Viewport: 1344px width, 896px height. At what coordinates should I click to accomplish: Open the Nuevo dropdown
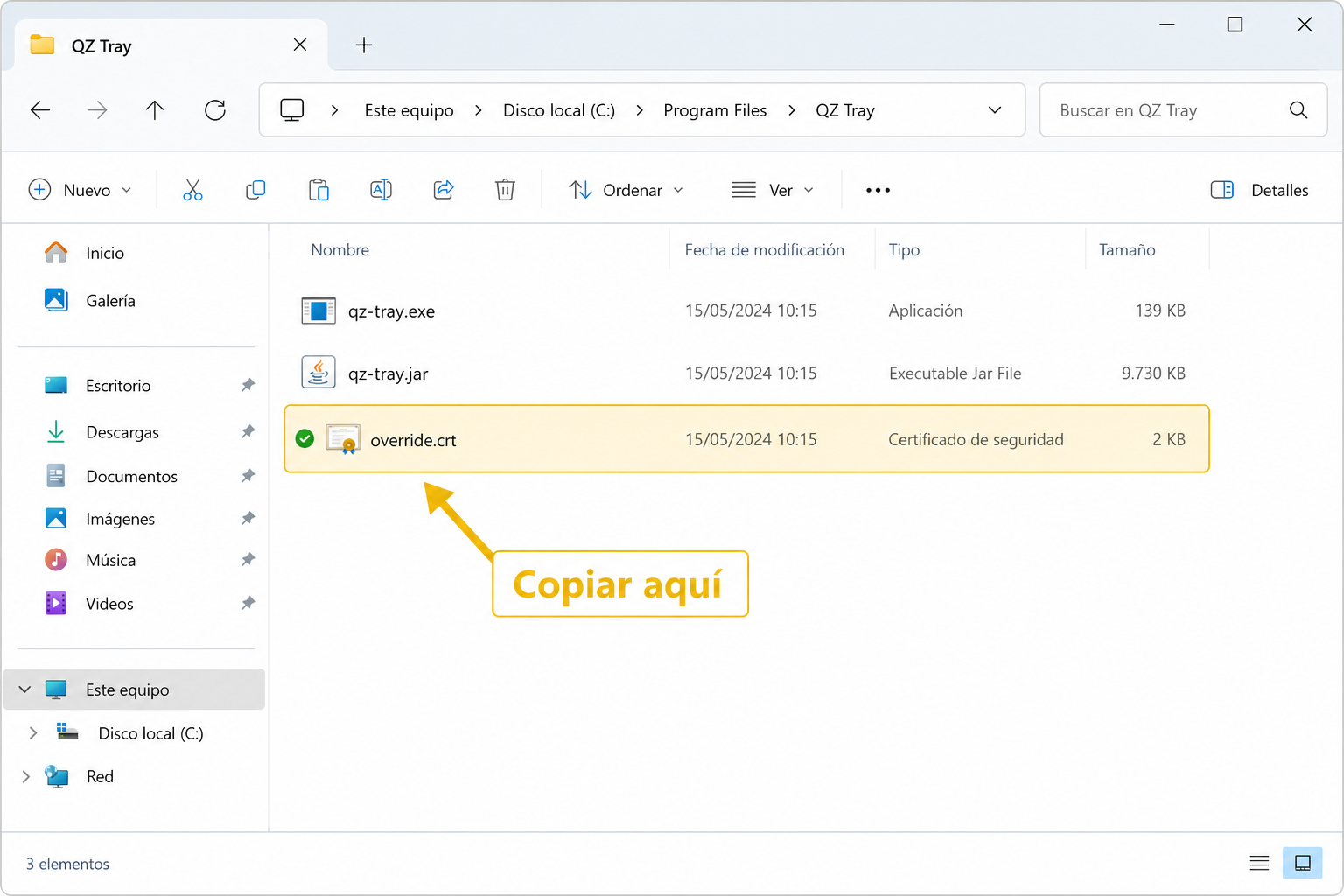[x=80, y=190]
